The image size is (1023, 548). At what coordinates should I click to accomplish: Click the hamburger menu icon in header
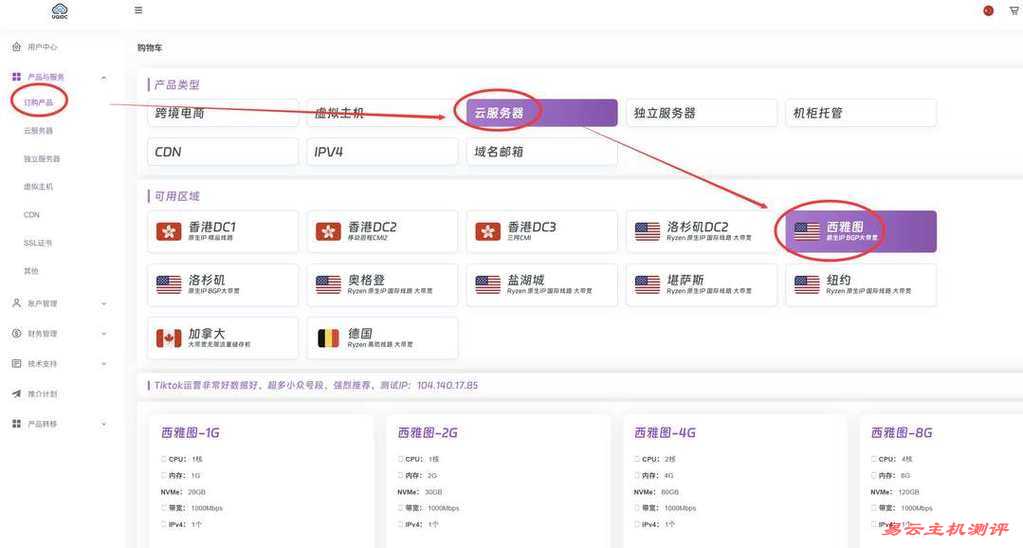138,10
